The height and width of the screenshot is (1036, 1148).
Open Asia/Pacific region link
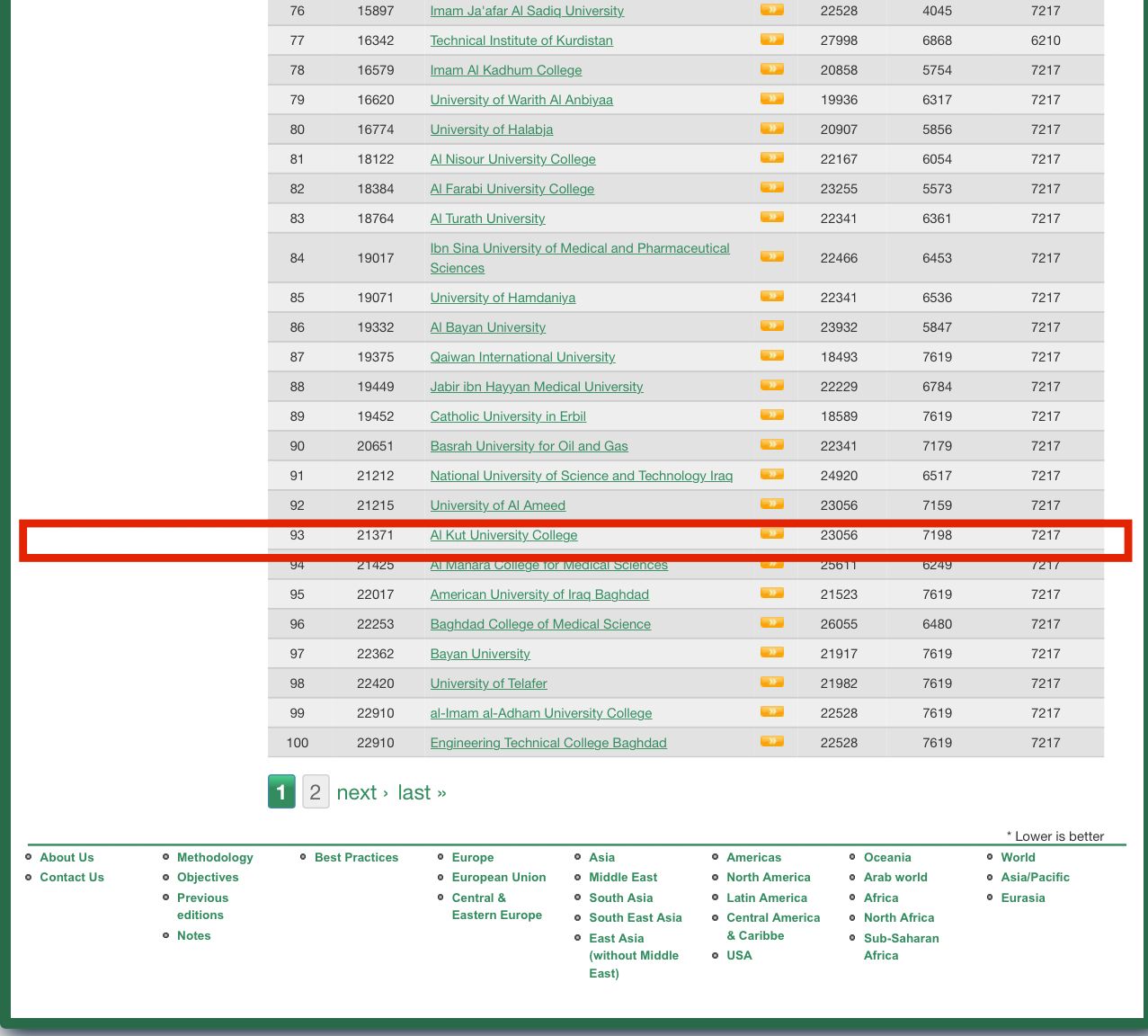pos(1036,877)
